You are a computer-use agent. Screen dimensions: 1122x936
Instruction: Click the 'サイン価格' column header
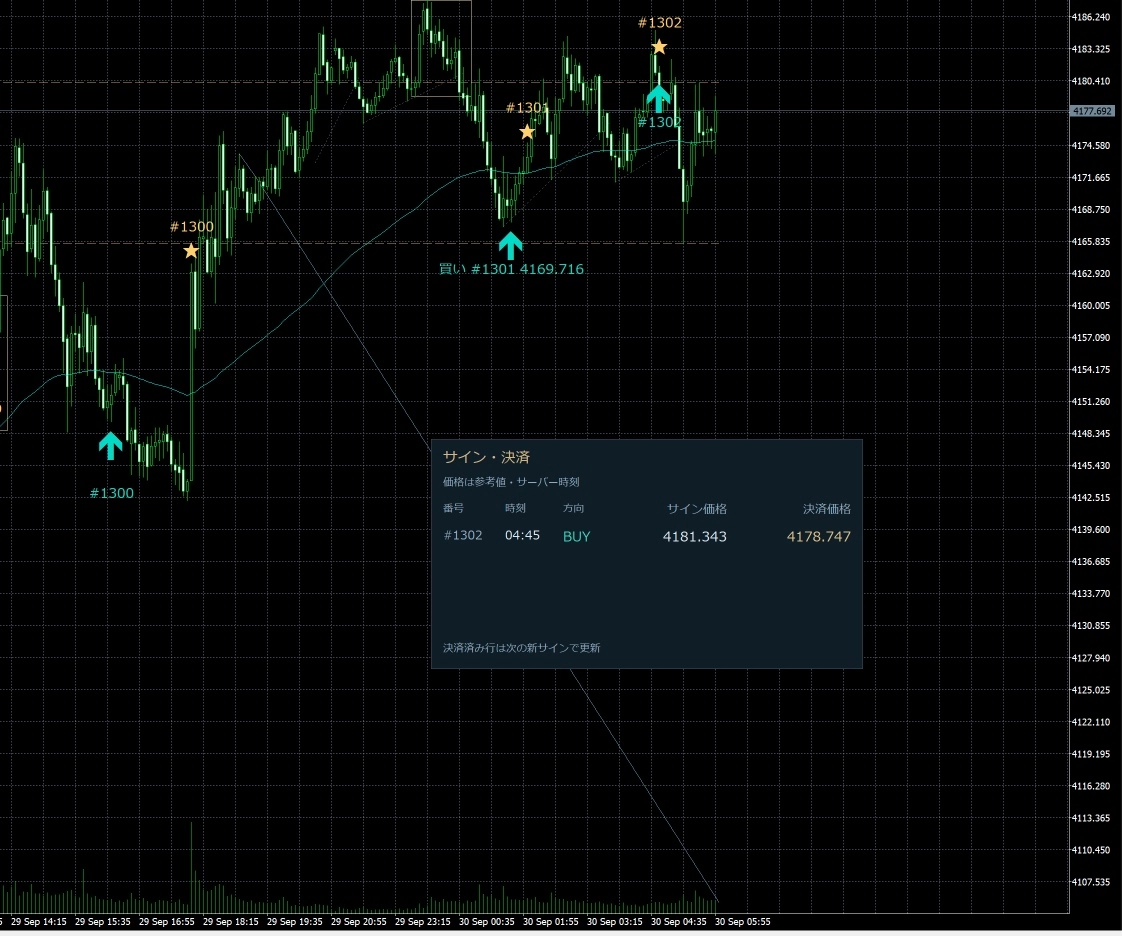pos(697,509)
